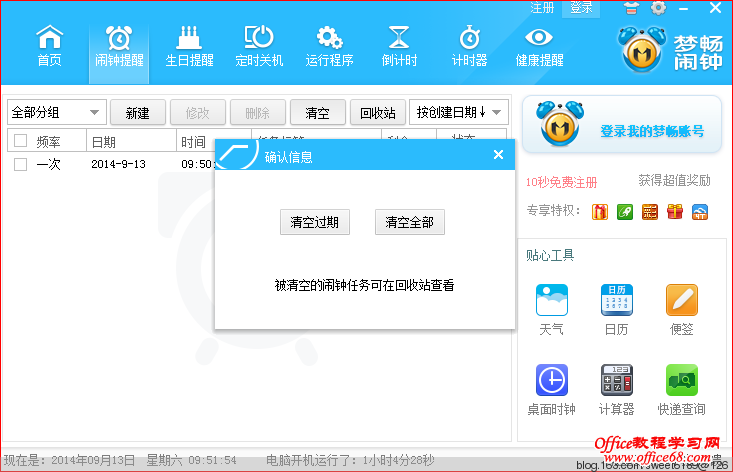The height and width of the screenshot is (472, 733).
Task: Minimize the 梦畅闹钟 window
Action: coord(683,8)
